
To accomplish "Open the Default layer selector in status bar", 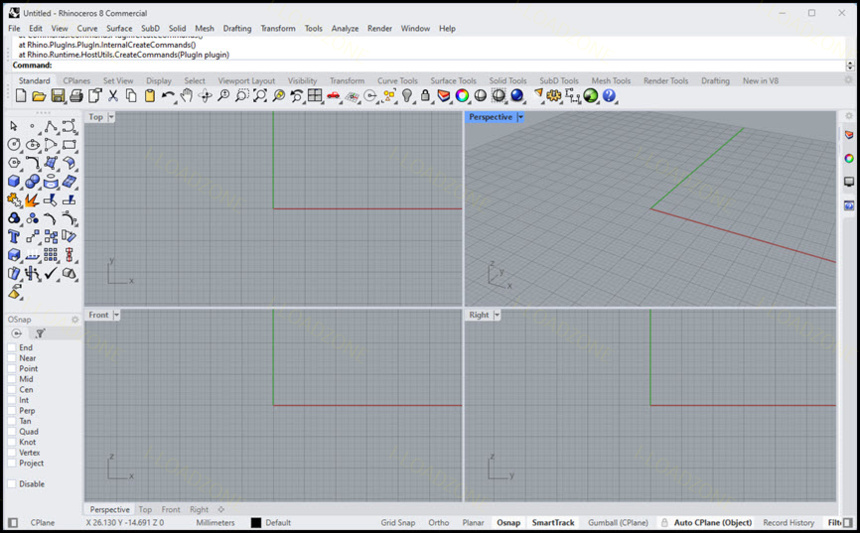I will coord(278,523).
